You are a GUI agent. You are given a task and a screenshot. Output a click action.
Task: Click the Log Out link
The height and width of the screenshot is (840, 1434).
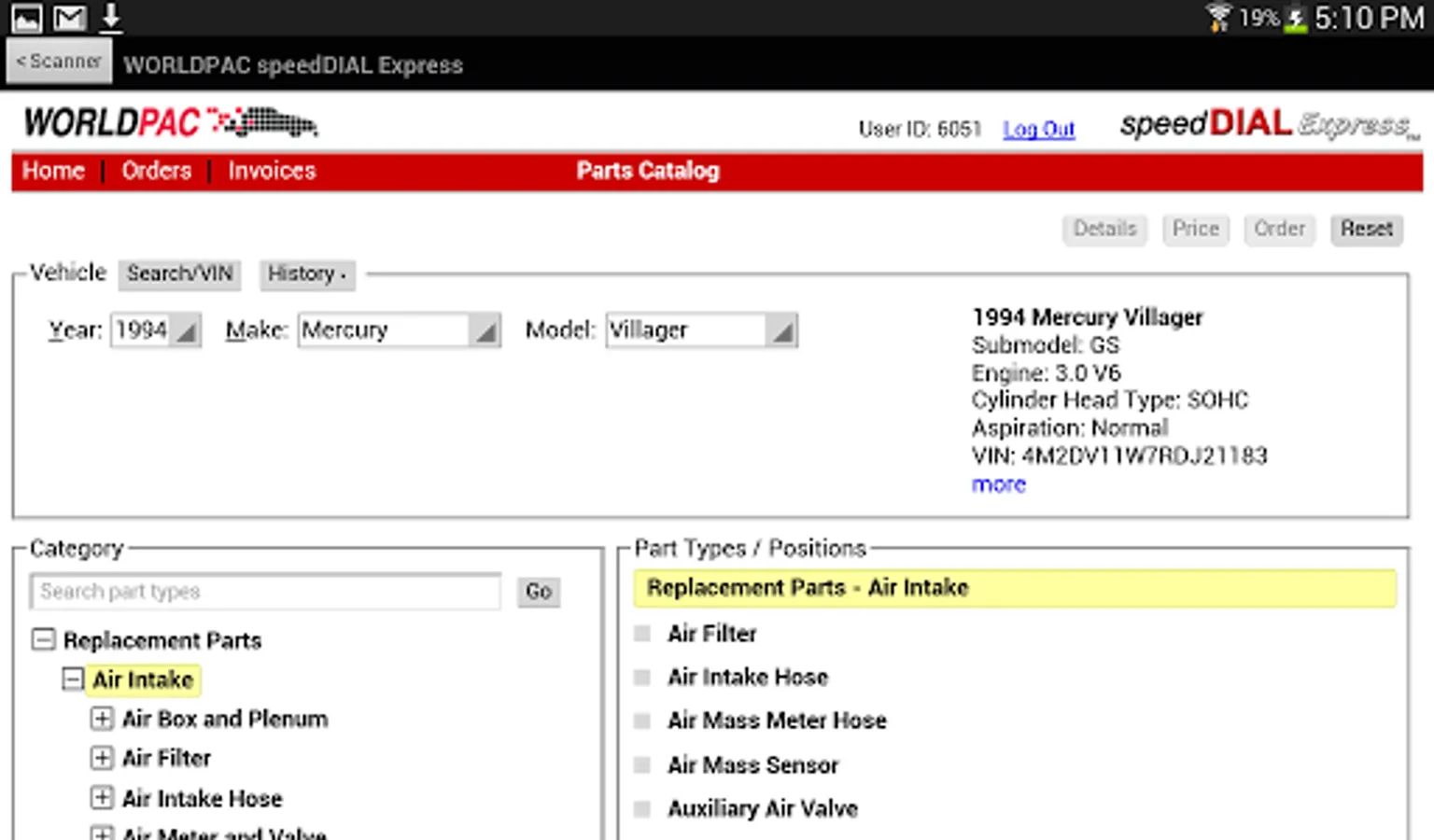tap(1038, 129)
